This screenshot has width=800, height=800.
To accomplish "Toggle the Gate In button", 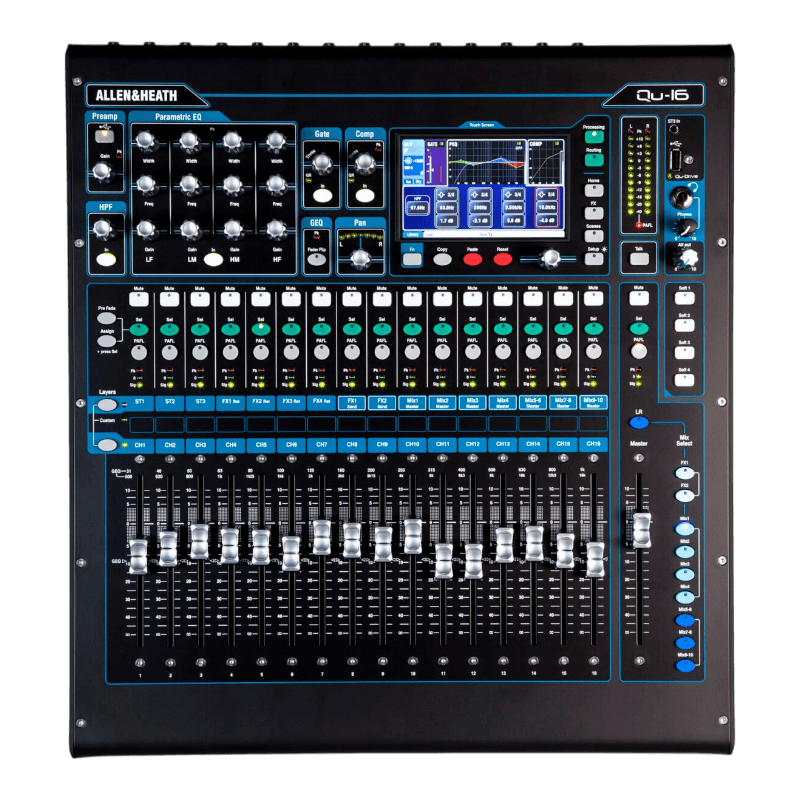I will tap(322, 195).
